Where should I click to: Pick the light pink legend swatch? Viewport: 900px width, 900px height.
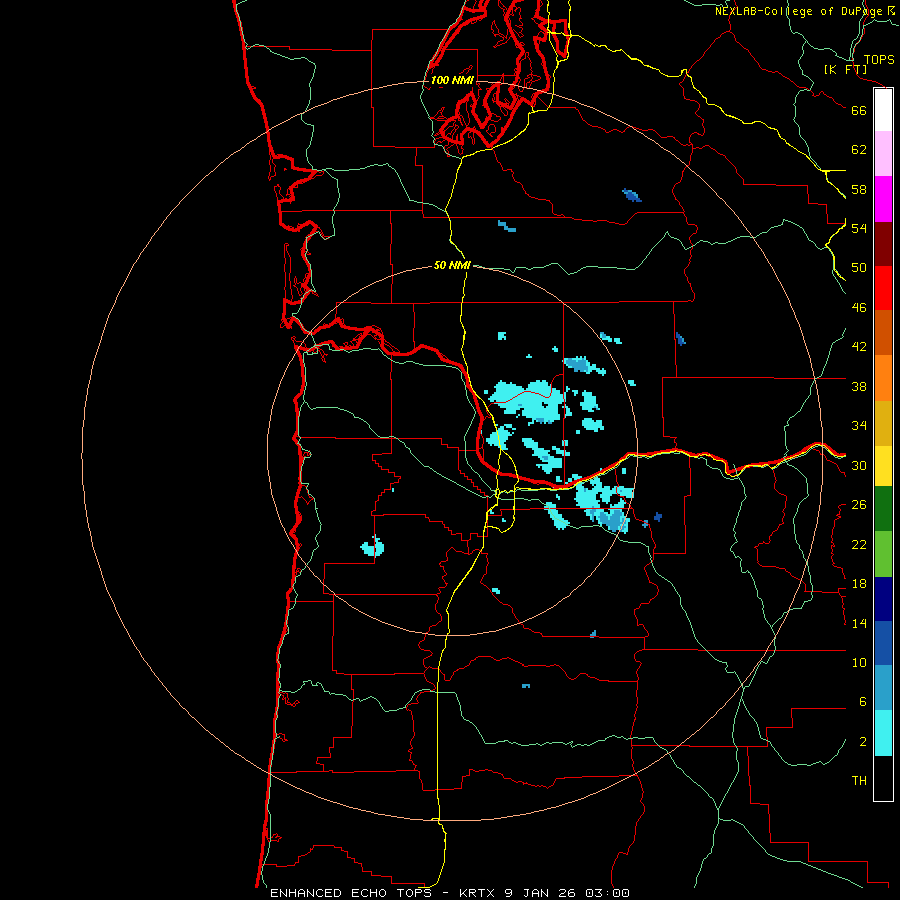pos(883,153)
